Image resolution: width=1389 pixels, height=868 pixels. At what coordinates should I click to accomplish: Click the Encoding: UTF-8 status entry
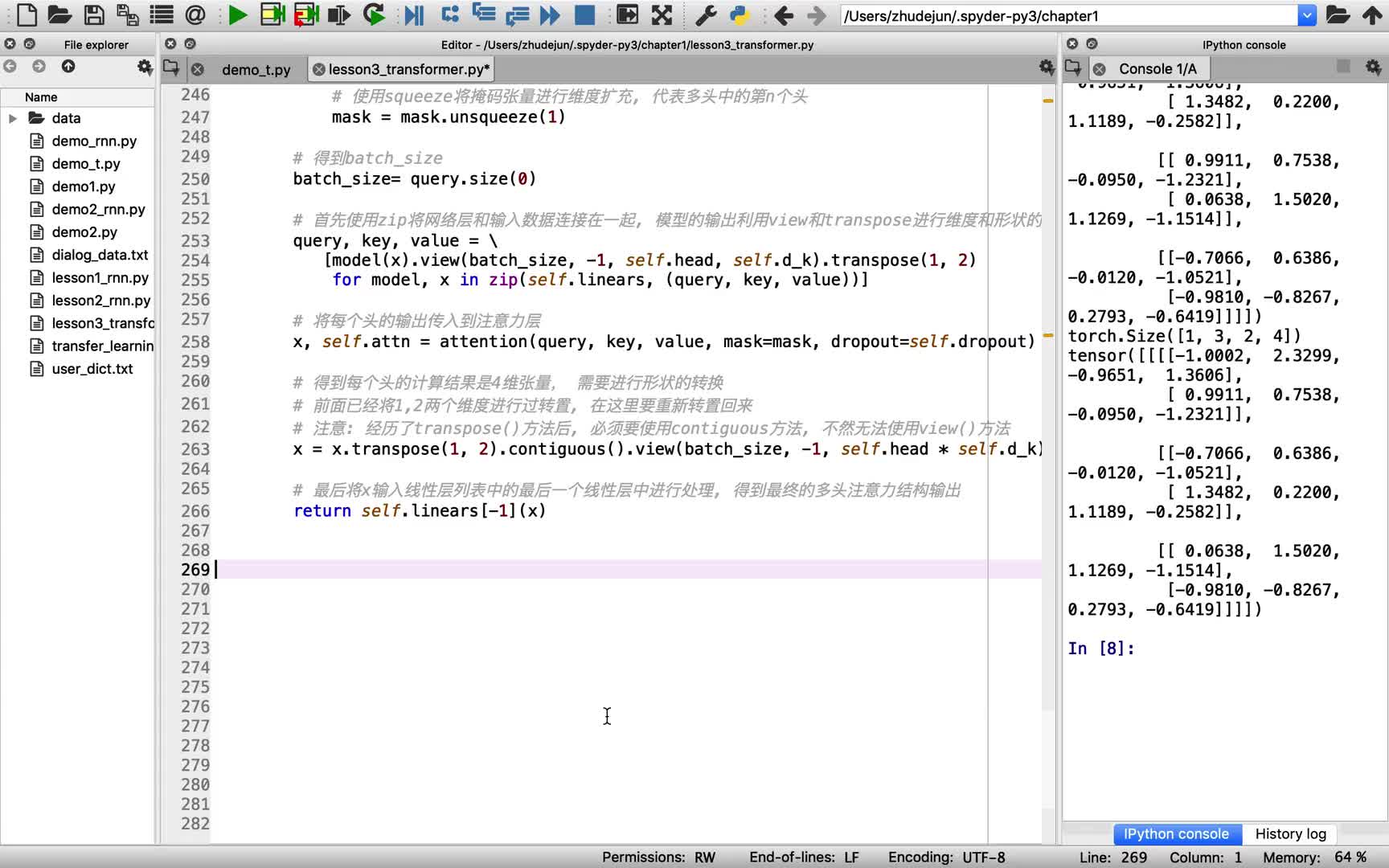coord(946,858)
